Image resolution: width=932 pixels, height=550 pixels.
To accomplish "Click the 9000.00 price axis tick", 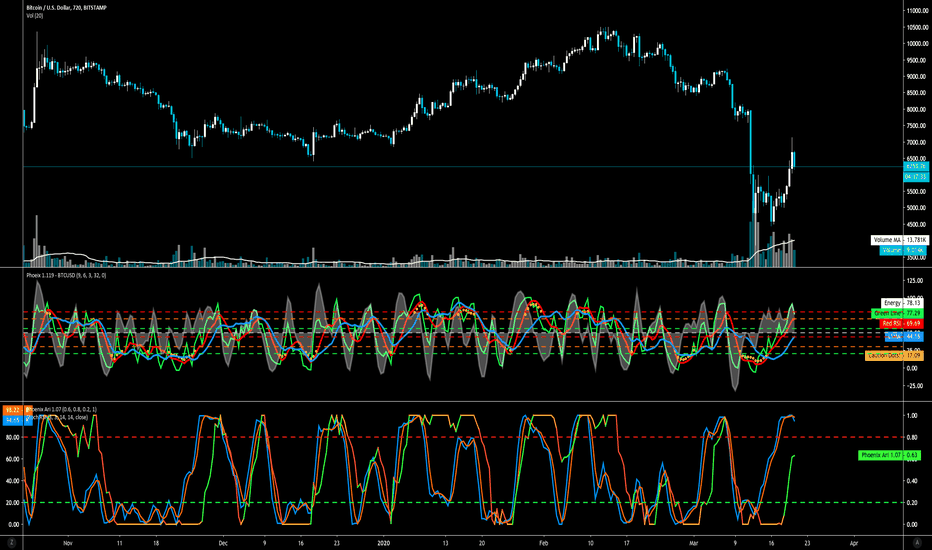I will point(917,77).
